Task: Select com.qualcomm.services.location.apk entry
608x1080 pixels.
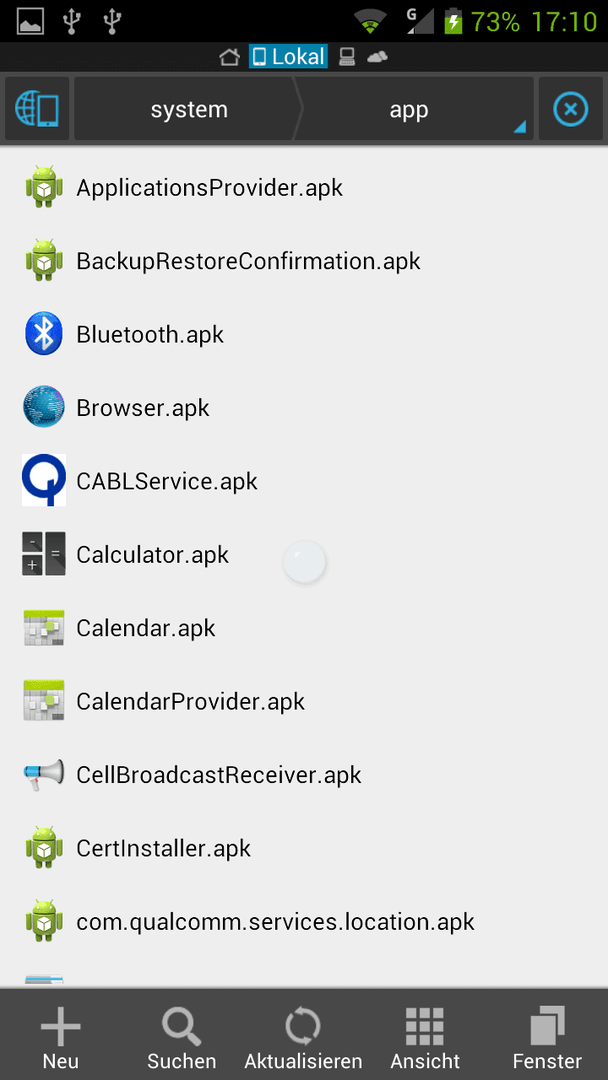Action: (304, 922)
